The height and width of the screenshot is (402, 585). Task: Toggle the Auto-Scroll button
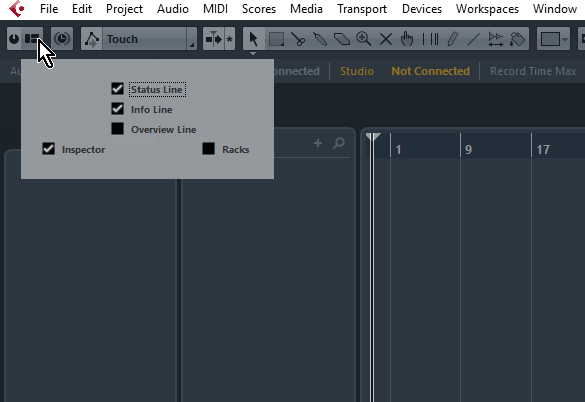click(x=214, y=39)
